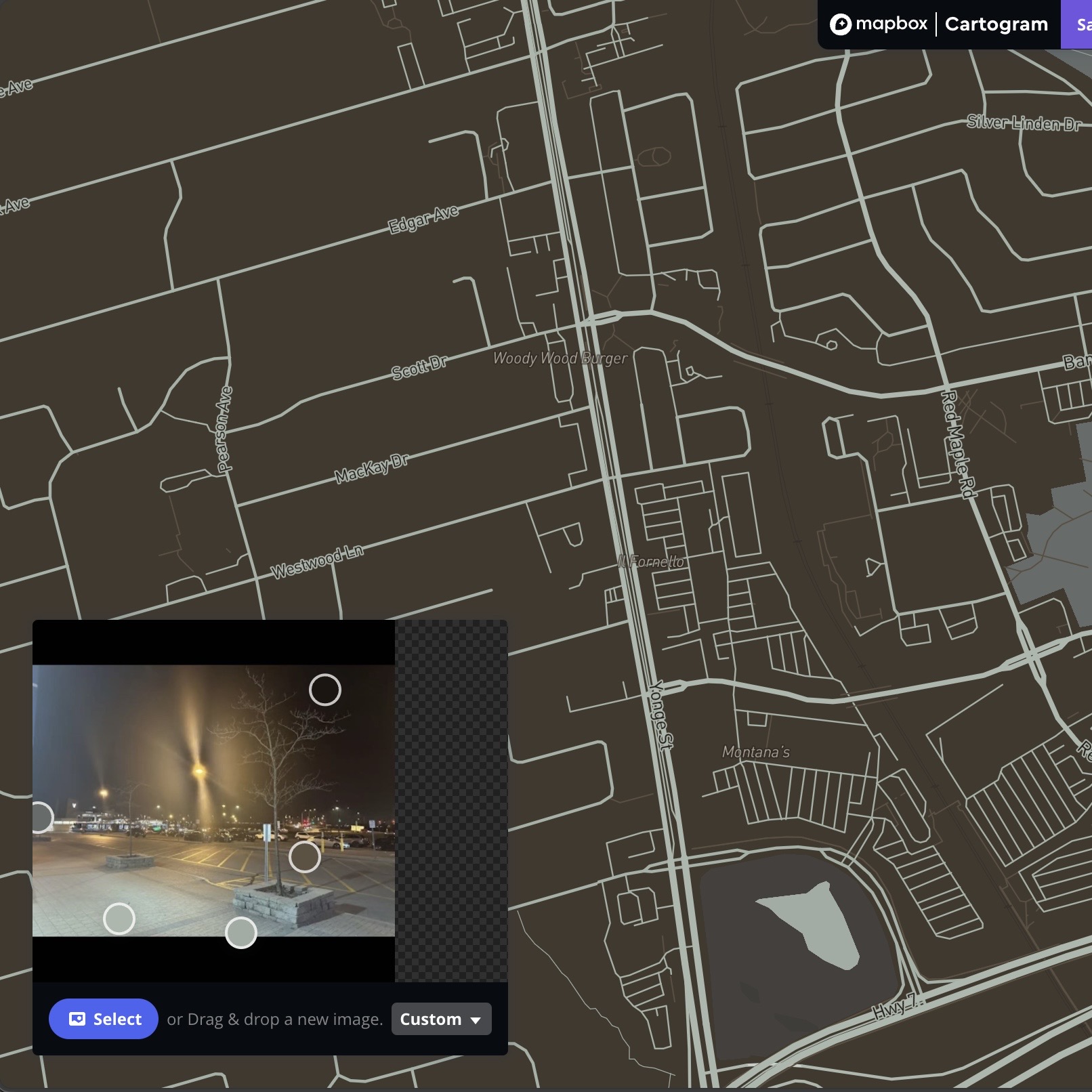The height and width of the screenshot is (1092, 1092).
Task: Click the image icon inside the Select button
Action: point(78,1019)
